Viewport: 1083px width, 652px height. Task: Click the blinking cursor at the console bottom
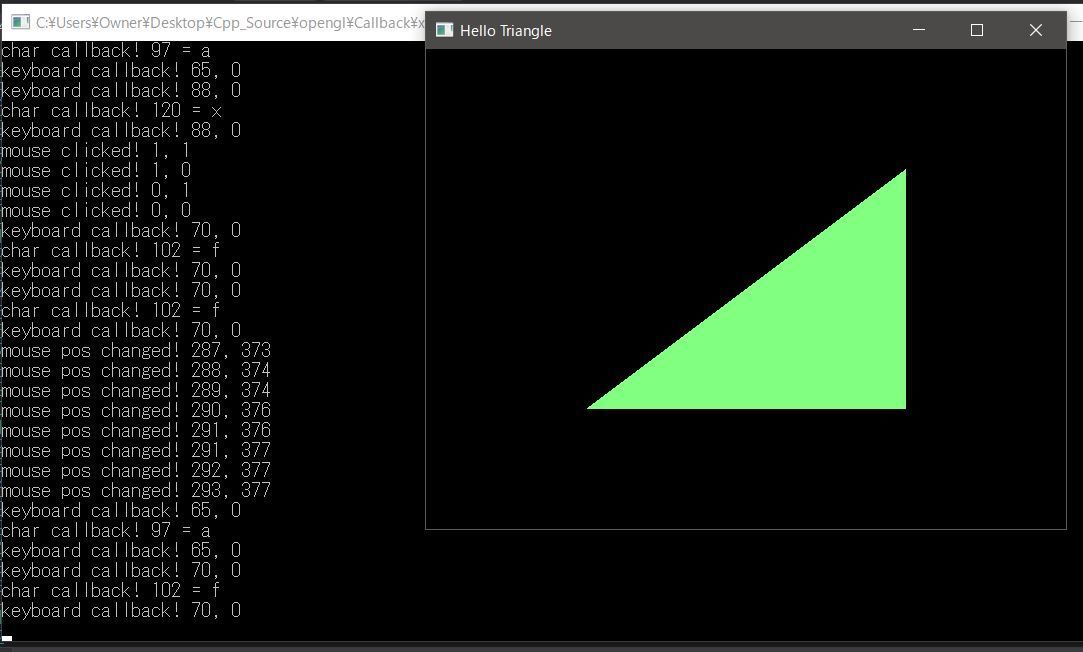point(7,639)
